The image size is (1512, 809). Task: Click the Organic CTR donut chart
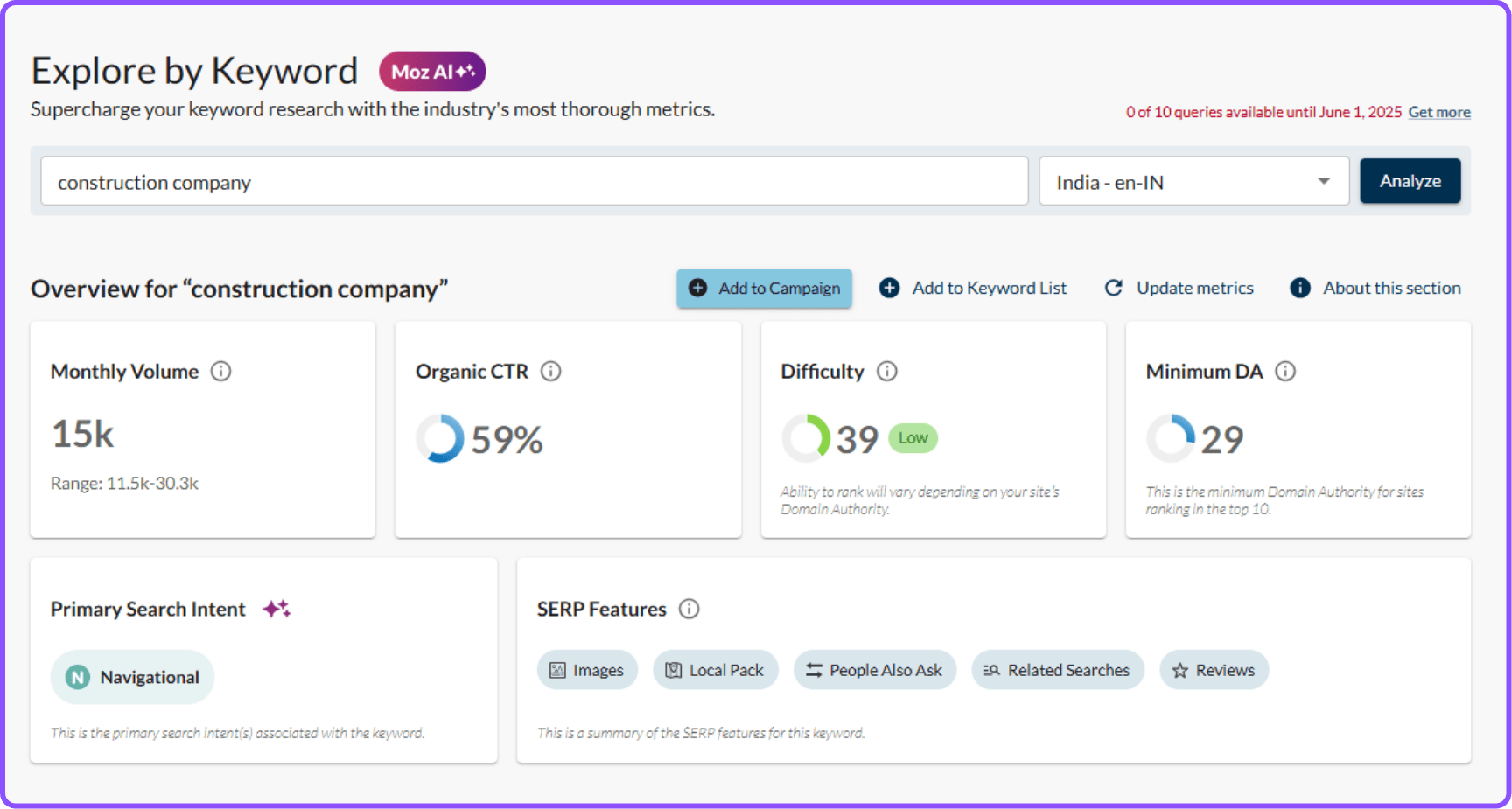440,438
